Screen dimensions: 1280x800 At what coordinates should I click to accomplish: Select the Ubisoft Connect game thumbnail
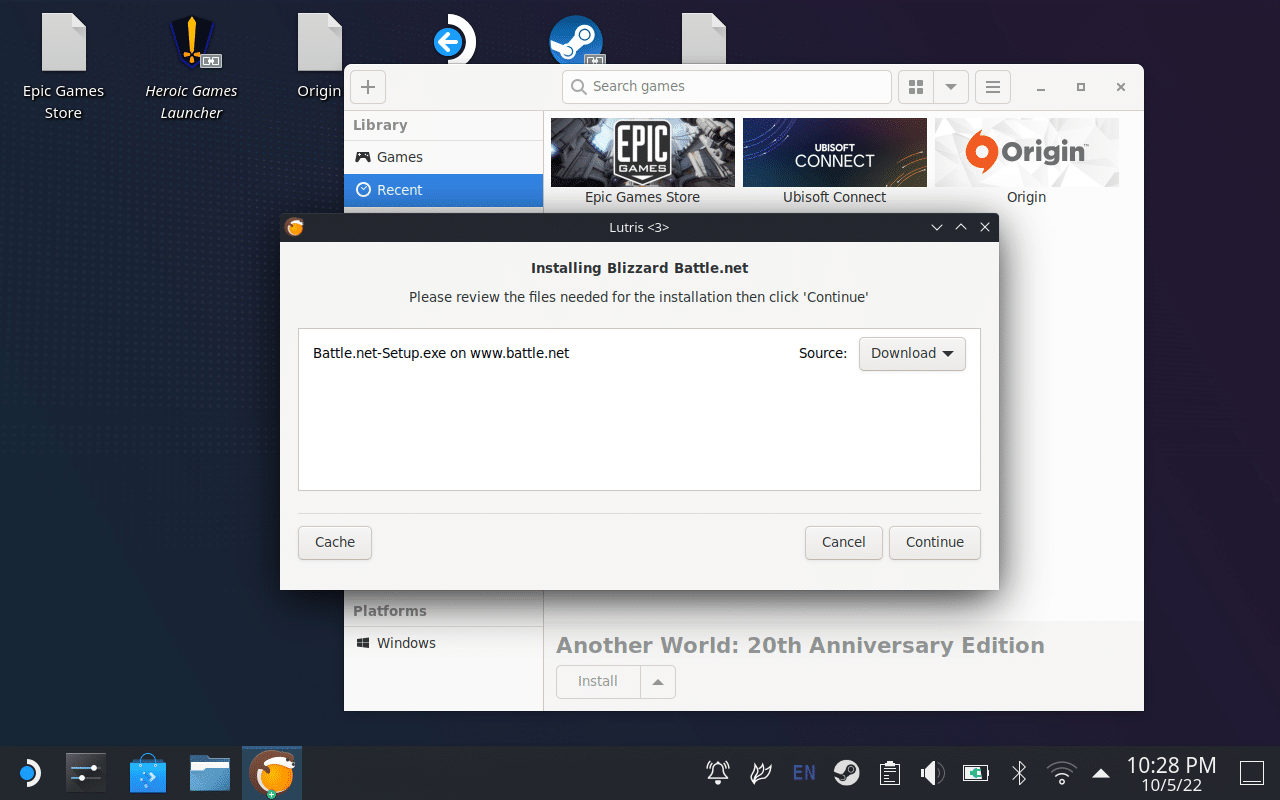(834, 153)
